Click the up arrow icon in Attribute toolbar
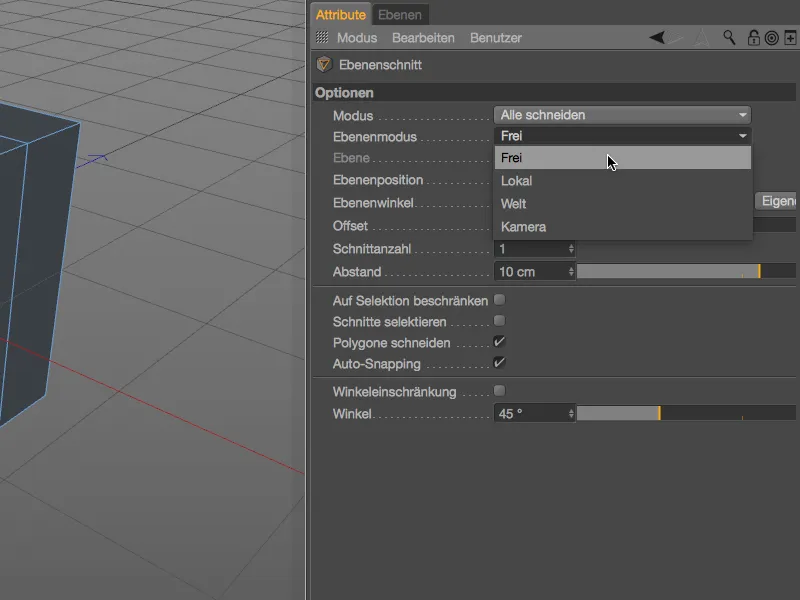The height and width of the screenshot is (600, 800). [702, 38]
